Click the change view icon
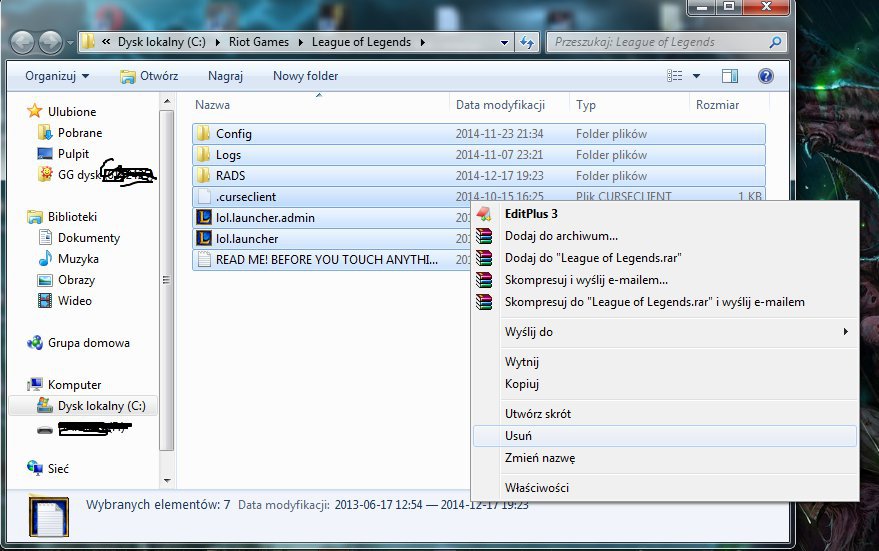Viewport: 879px width, 551px height. (674, 76)
